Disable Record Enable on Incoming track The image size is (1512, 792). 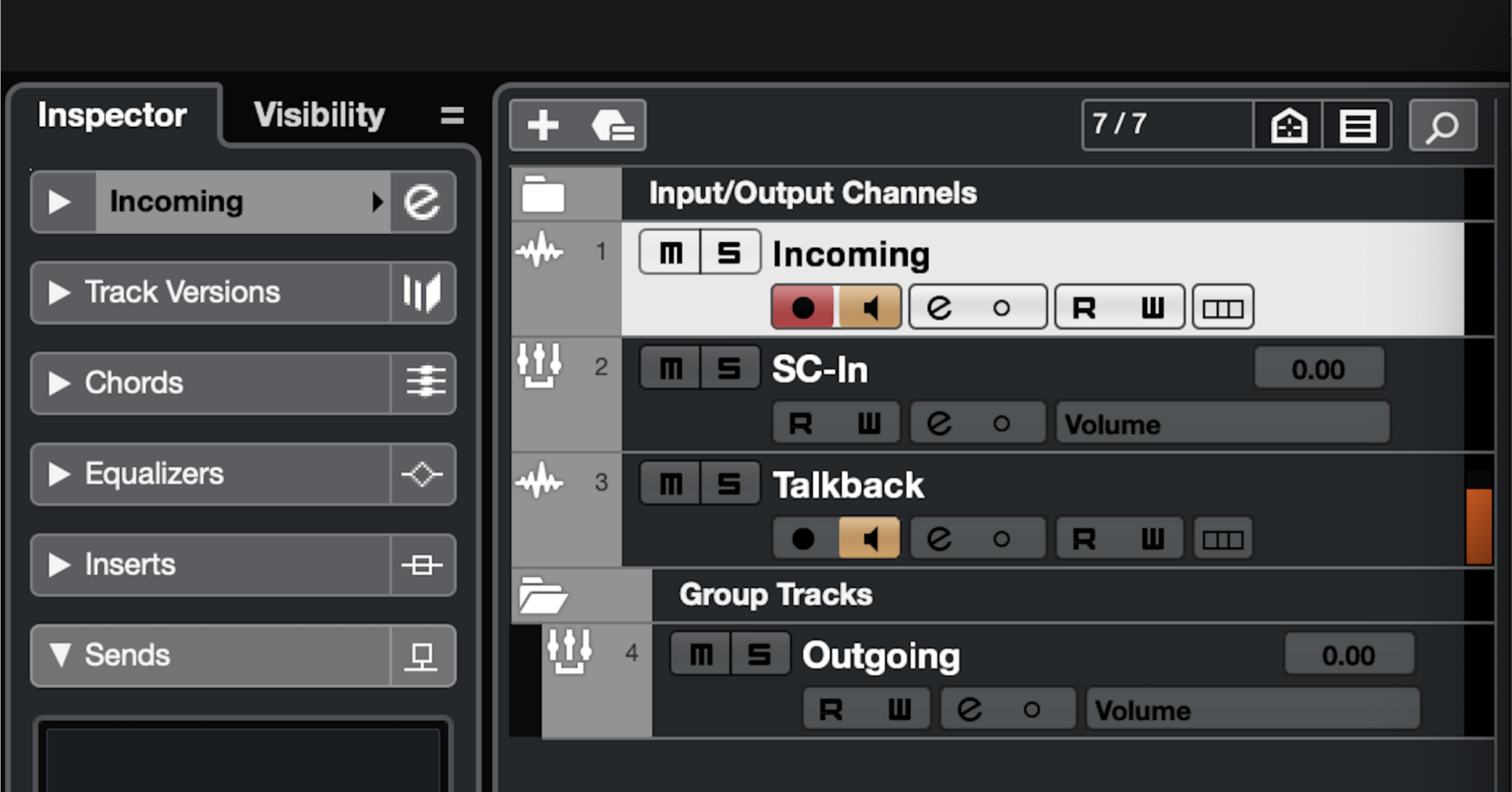point(803,308)
